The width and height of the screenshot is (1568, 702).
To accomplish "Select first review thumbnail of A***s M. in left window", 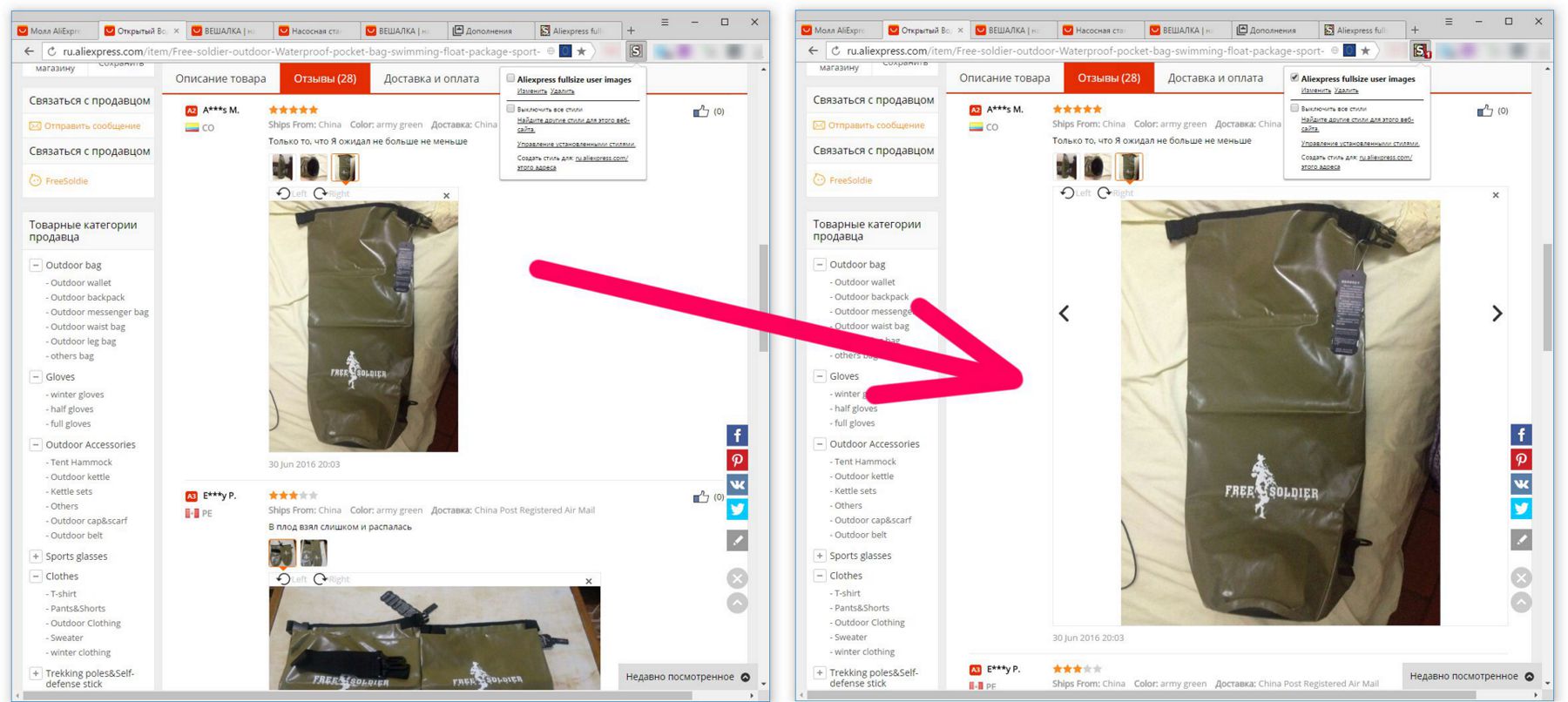I will 281,166.
